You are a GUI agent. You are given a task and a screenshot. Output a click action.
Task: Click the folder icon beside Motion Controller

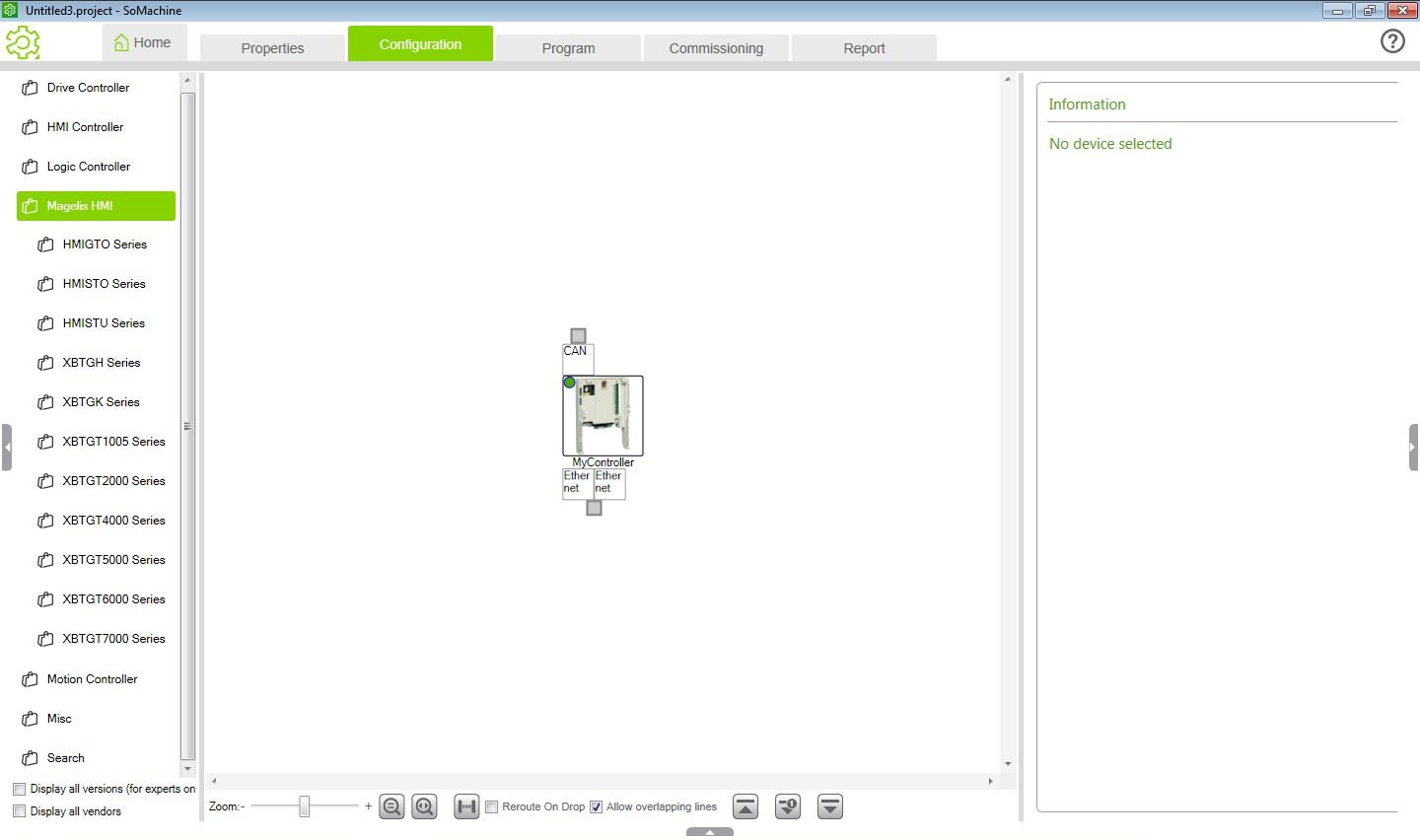(x=30, y=679)
